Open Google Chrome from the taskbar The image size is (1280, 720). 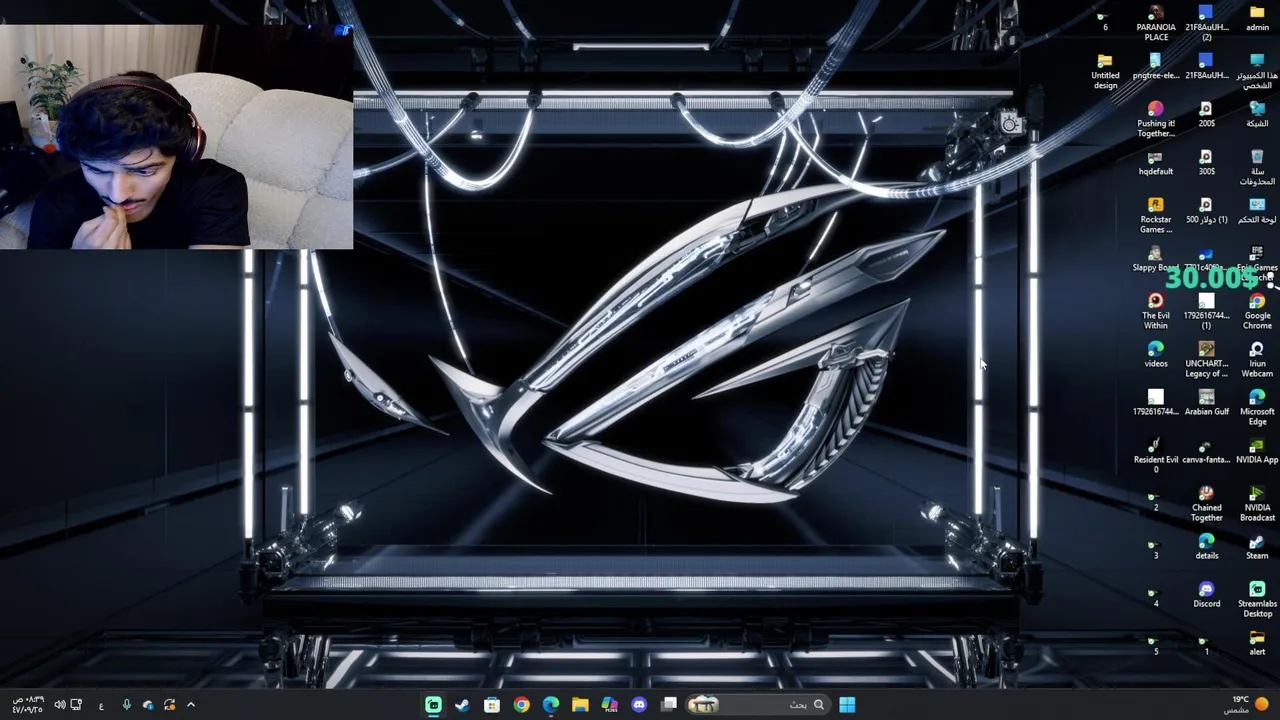pyautogui.click(x=521, y=705)
